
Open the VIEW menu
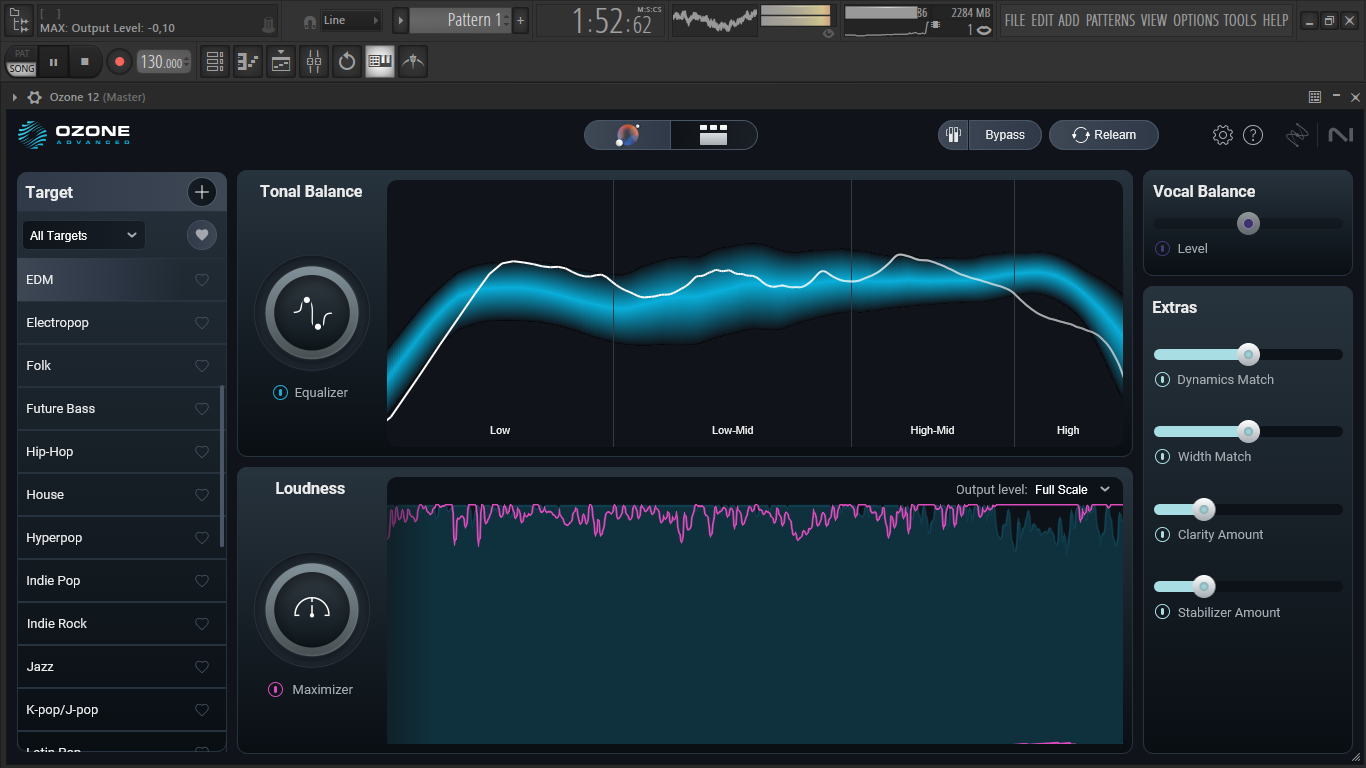[x=1153, y=20]
